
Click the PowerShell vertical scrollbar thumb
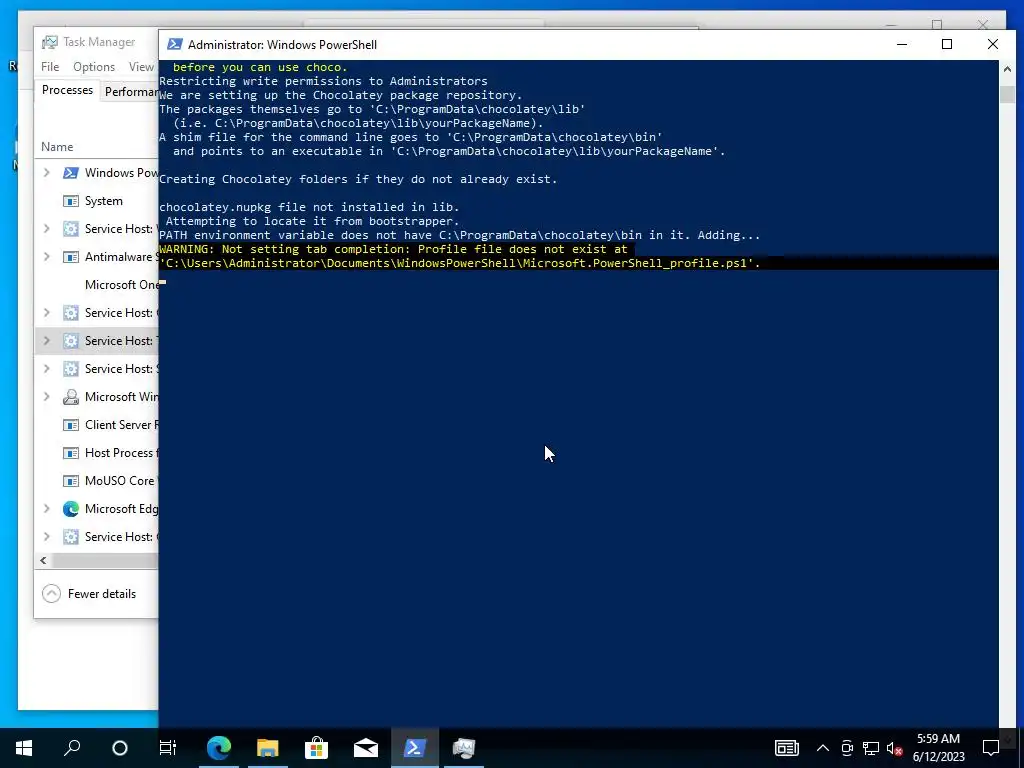pos(1006,94)
